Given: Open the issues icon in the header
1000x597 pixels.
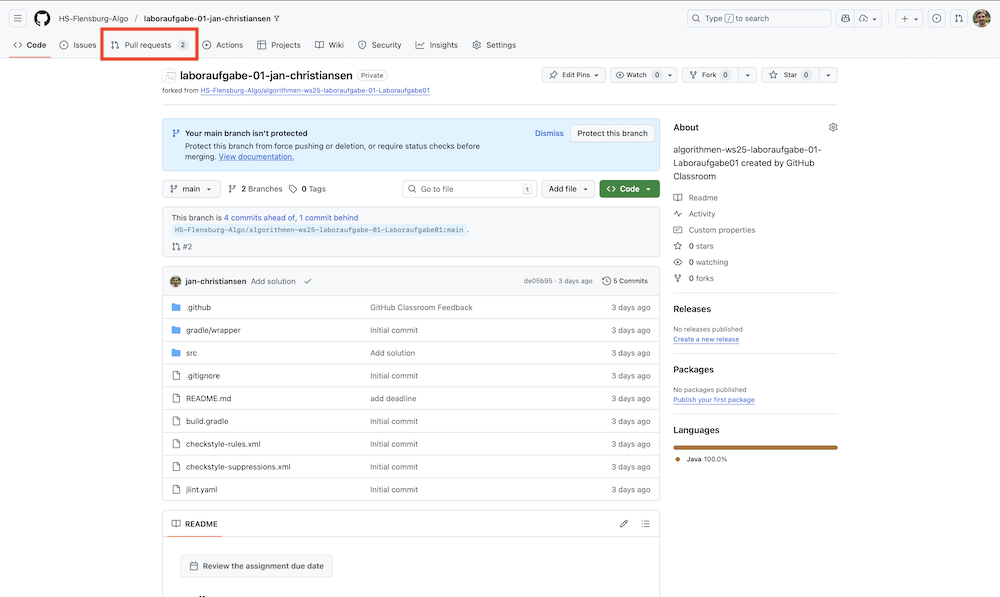Looking at the screenshot, I should [x=936, y=18].
